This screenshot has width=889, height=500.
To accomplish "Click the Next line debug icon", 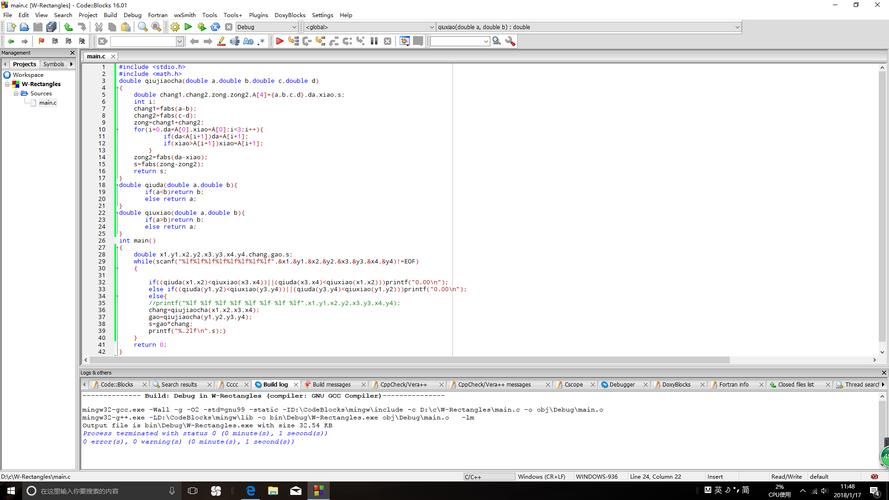I will (307, 41).
